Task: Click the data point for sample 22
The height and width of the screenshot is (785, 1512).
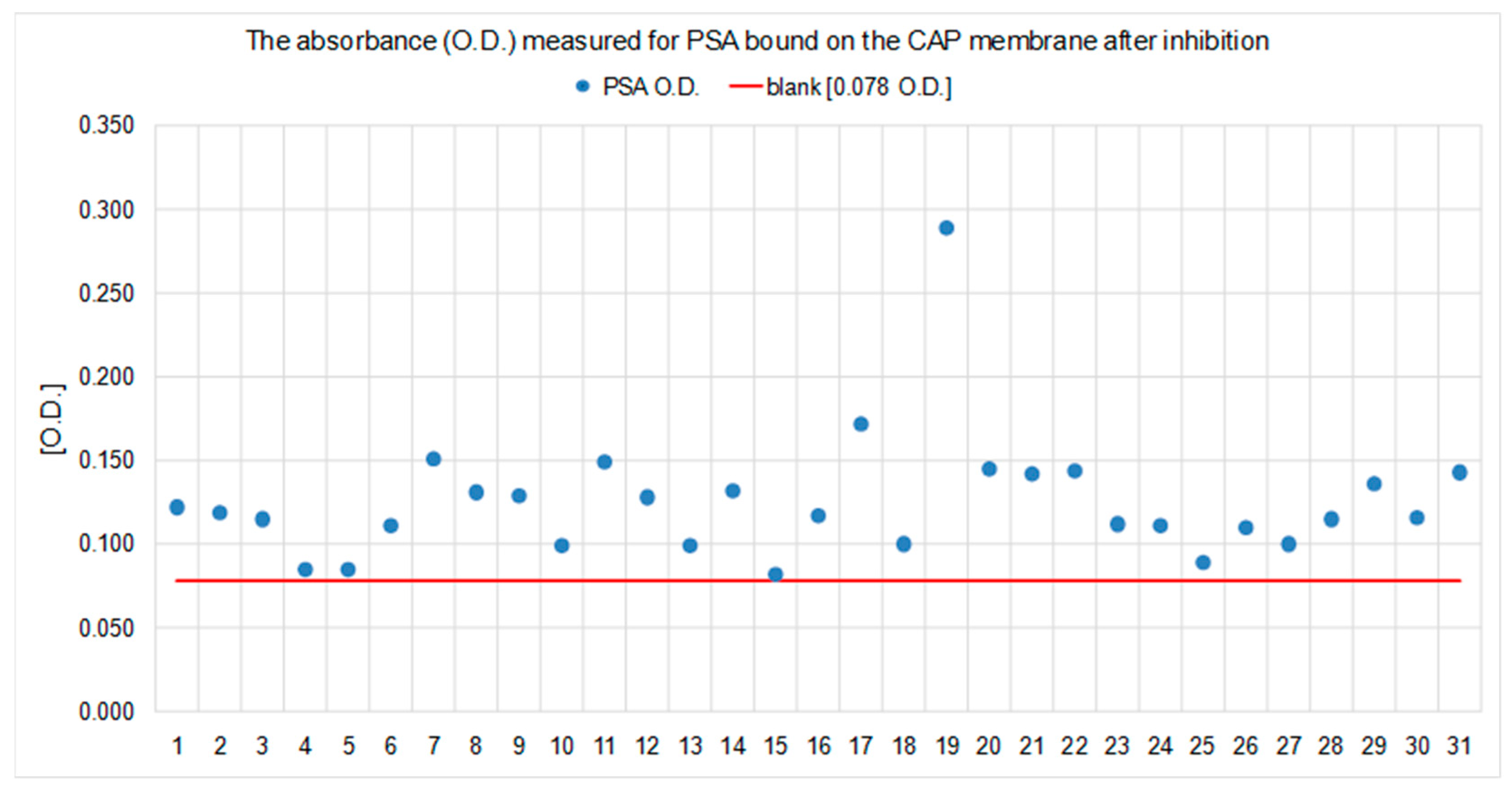Action: (1075, 471)
